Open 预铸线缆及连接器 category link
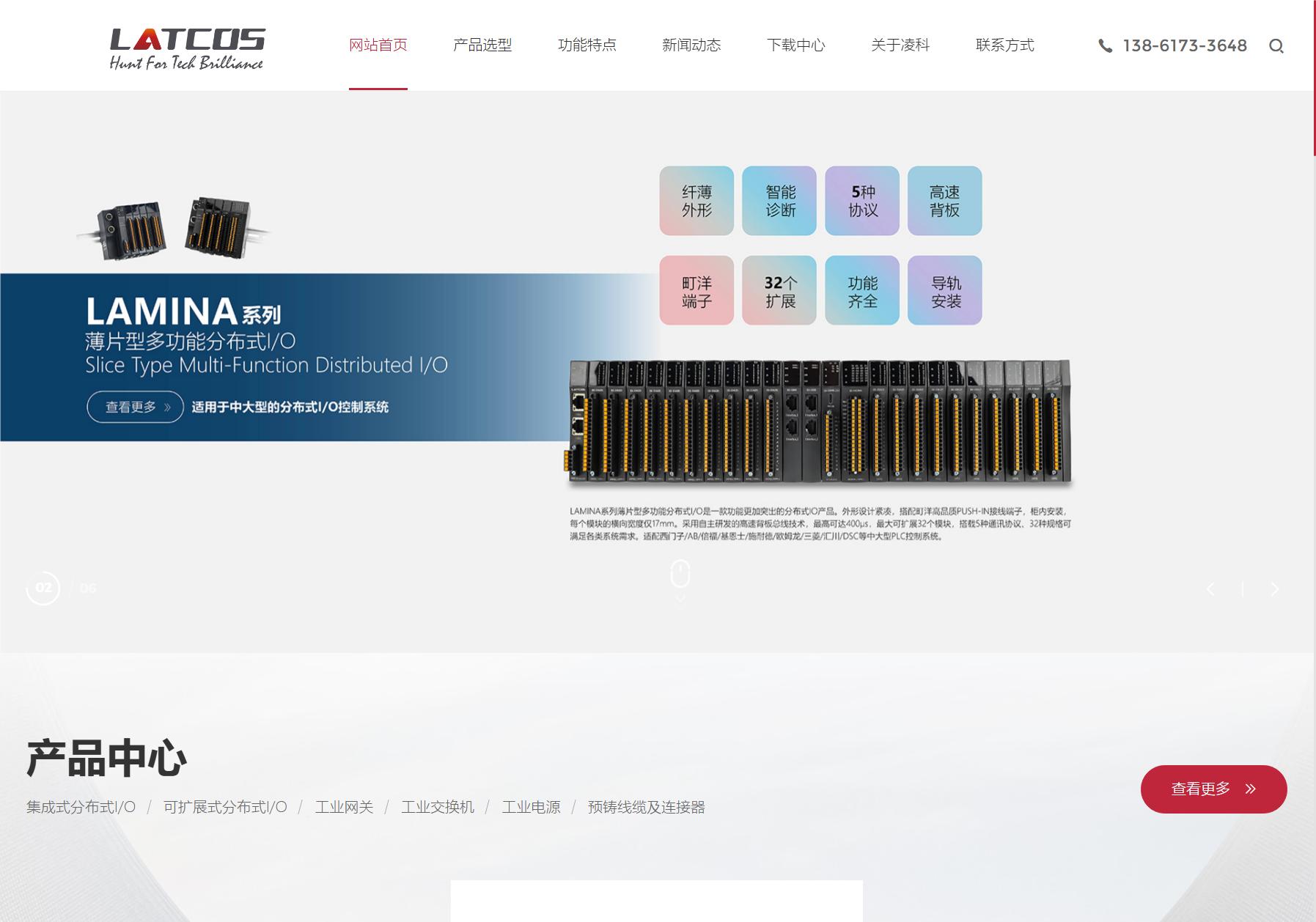The image size is (1316, 922). click(x=647, y=808)
